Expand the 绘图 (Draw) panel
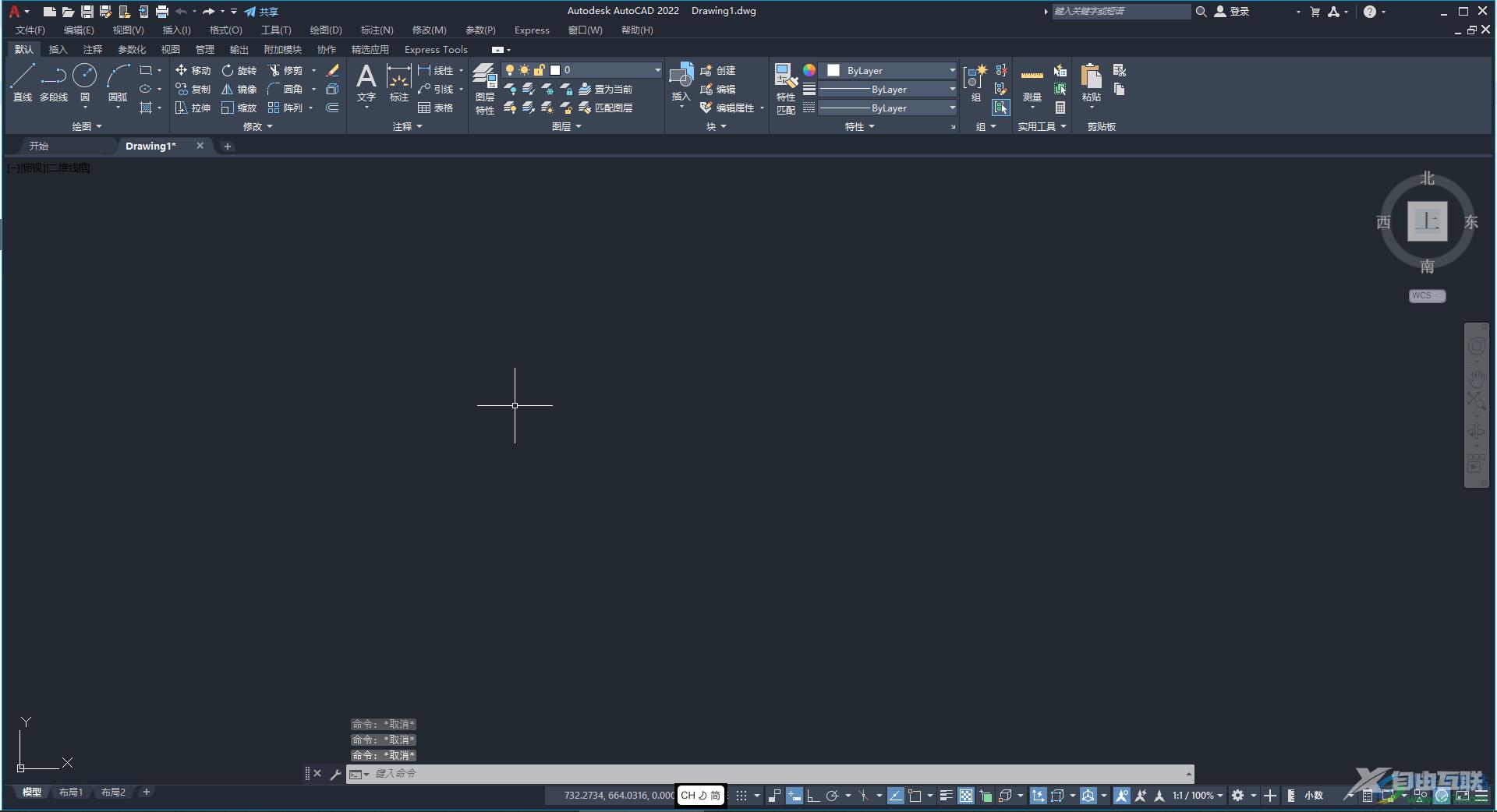 pyautogui.click(x=87, y=126)
